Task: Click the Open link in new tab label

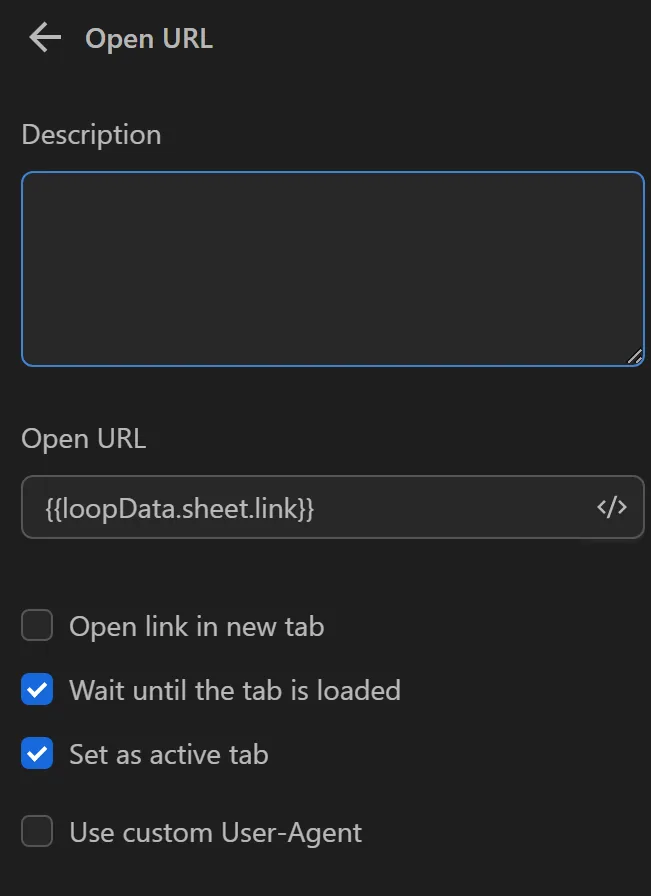Action: [196, 626]
